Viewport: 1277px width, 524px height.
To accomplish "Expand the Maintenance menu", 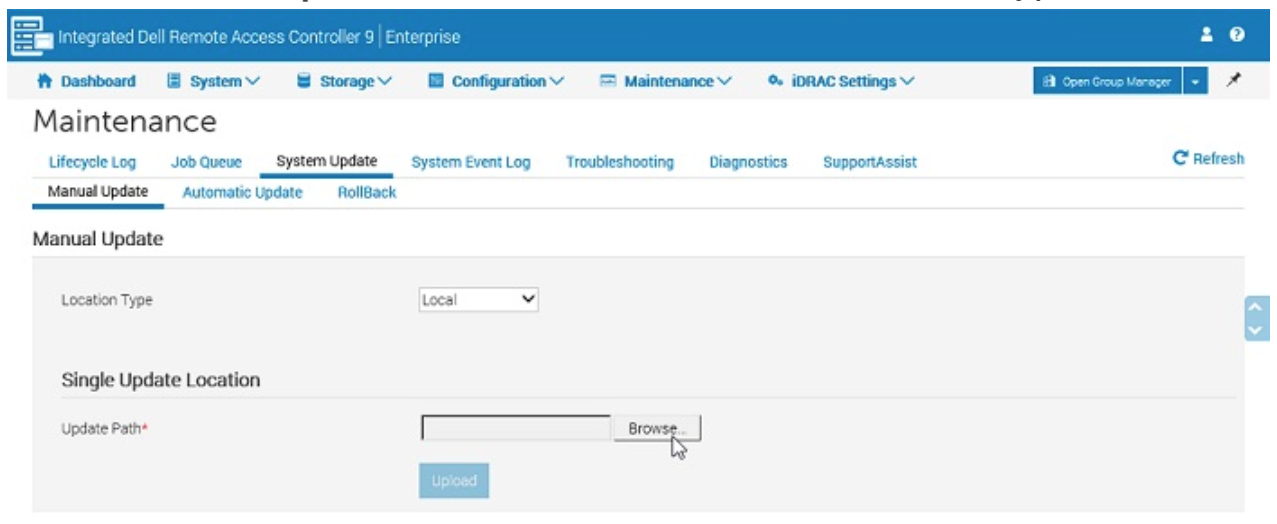I will pyautogui.click(x=666, y=81).
